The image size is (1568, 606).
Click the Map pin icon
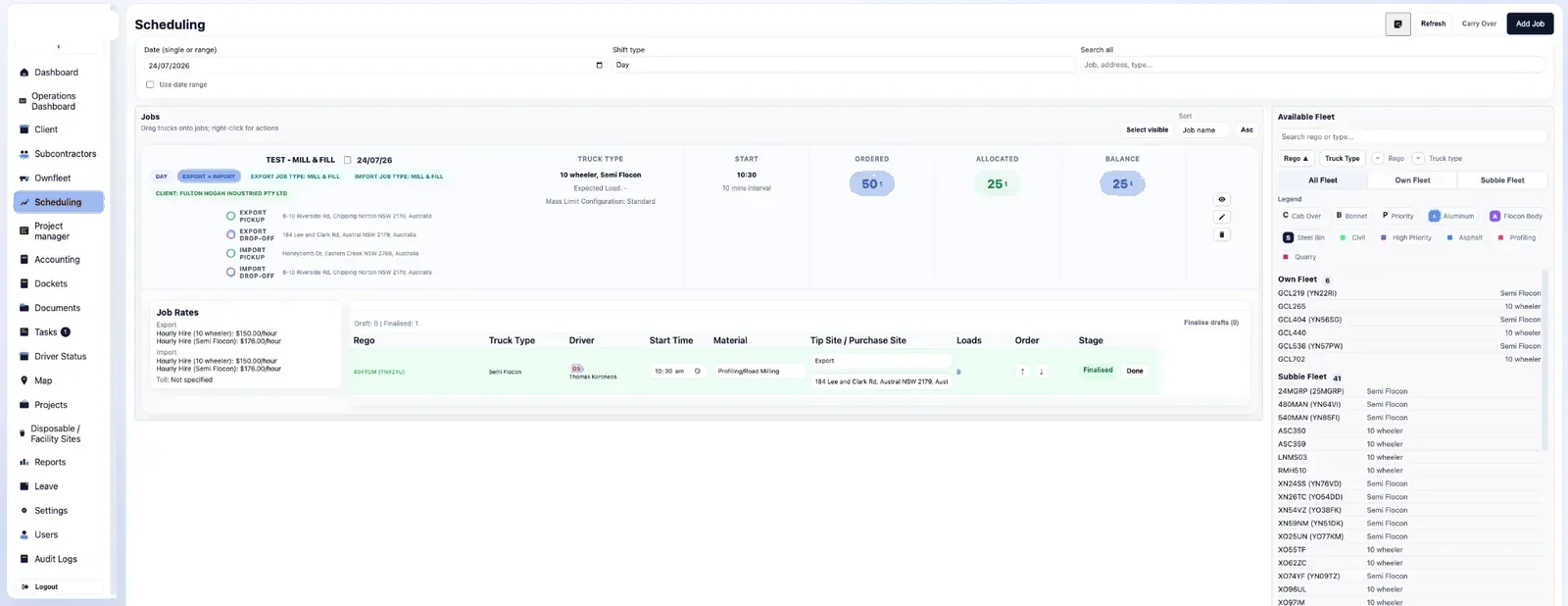coord(24,380)
